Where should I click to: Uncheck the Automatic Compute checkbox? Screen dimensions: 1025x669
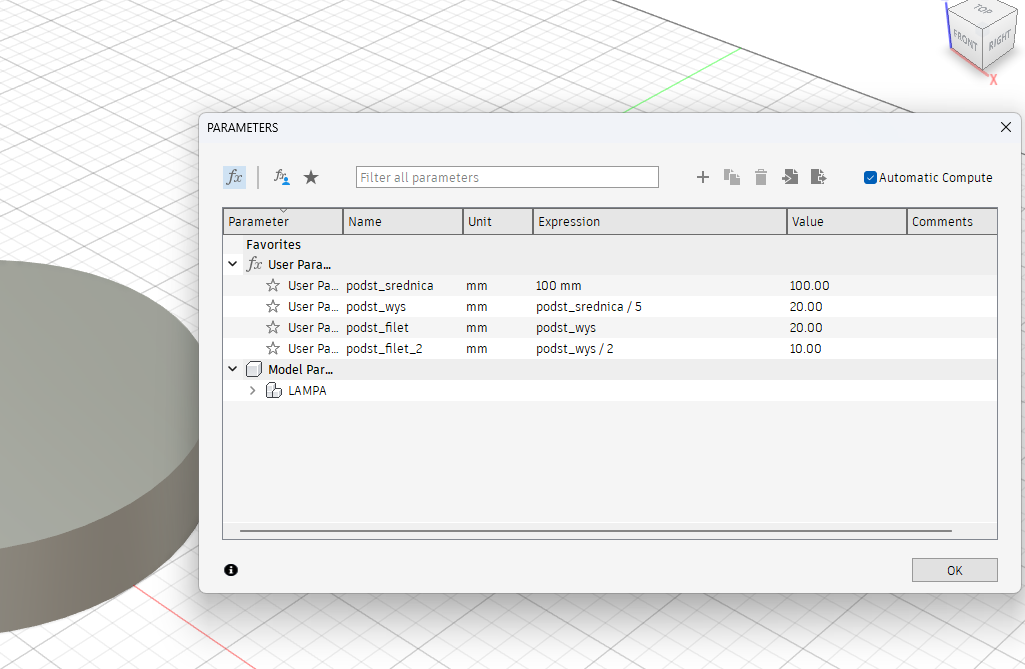pyautogui.click(x=870, y=178)
